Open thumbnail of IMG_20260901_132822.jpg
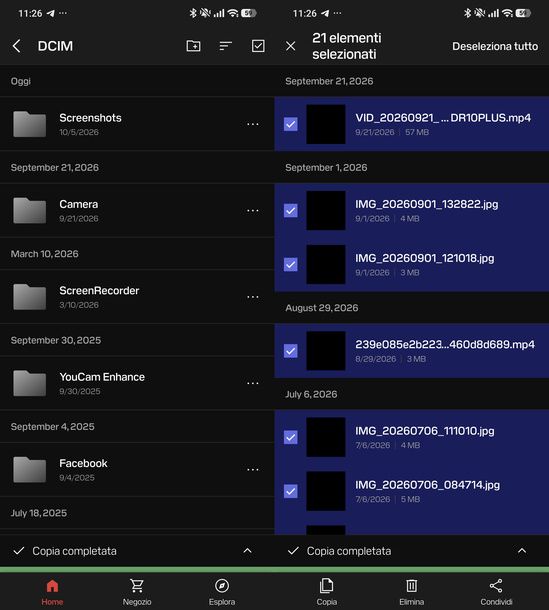The width and height of the screenshot is (549, 610). point(326,210)
